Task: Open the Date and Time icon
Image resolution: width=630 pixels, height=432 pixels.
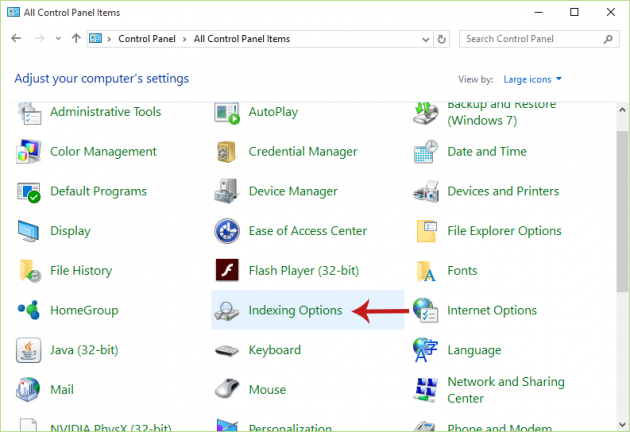Action: coord(426,152)
